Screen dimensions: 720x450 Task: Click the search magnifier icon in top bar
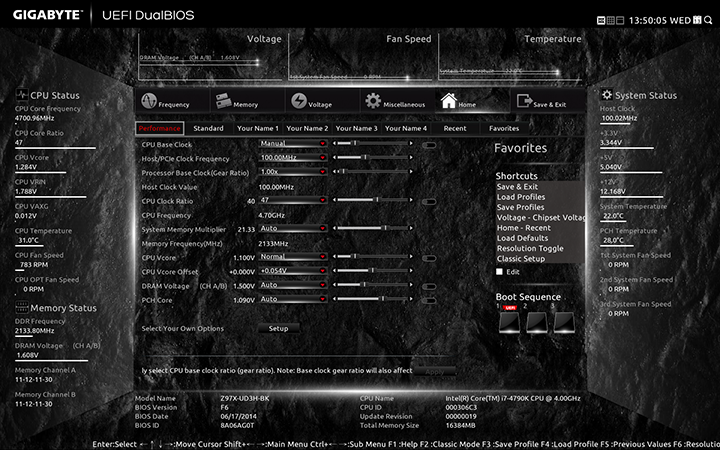coord(709,19)
